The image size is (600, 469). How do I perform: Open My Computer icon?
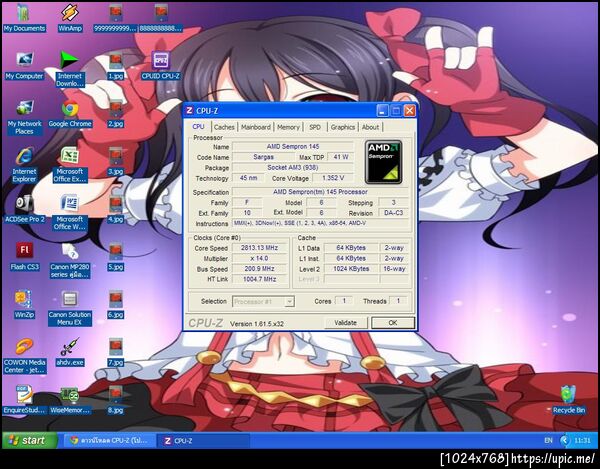coord(24,66)
